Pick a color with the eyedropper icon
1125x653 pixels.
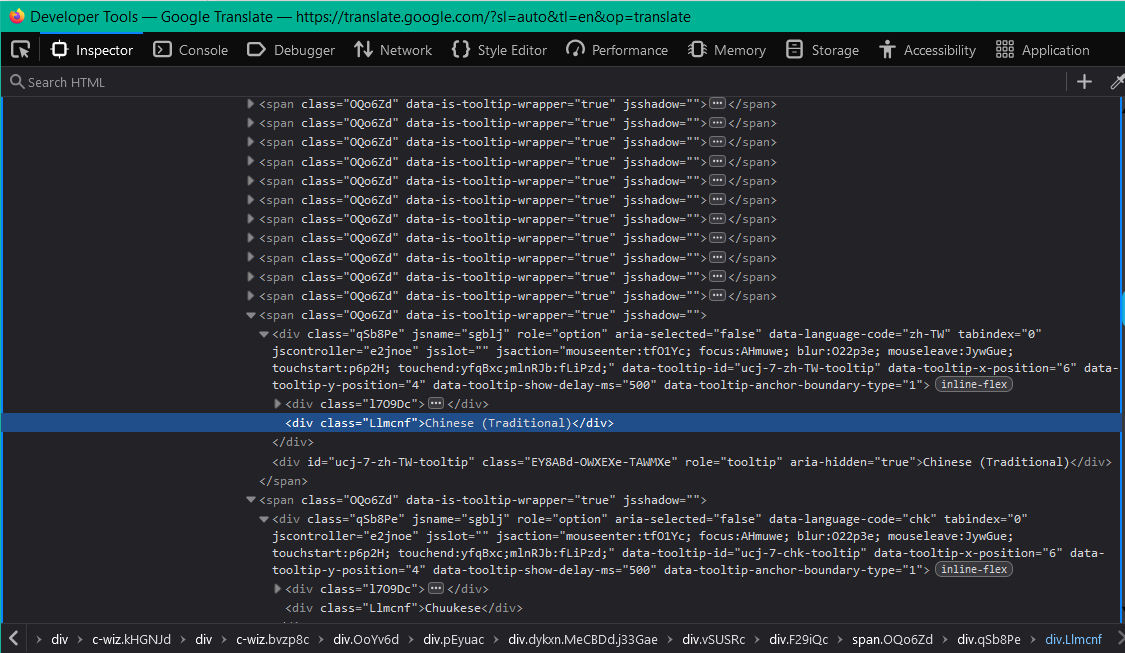pos(1117,82)
